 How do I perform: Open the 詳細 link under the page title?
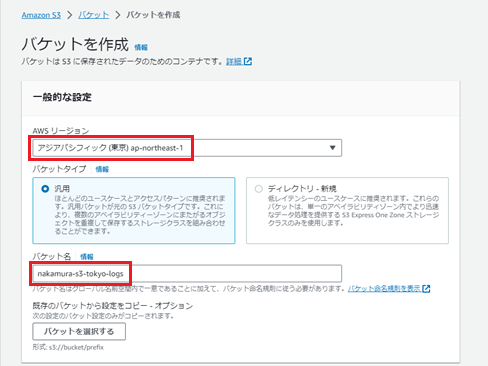tap(234, 62)
